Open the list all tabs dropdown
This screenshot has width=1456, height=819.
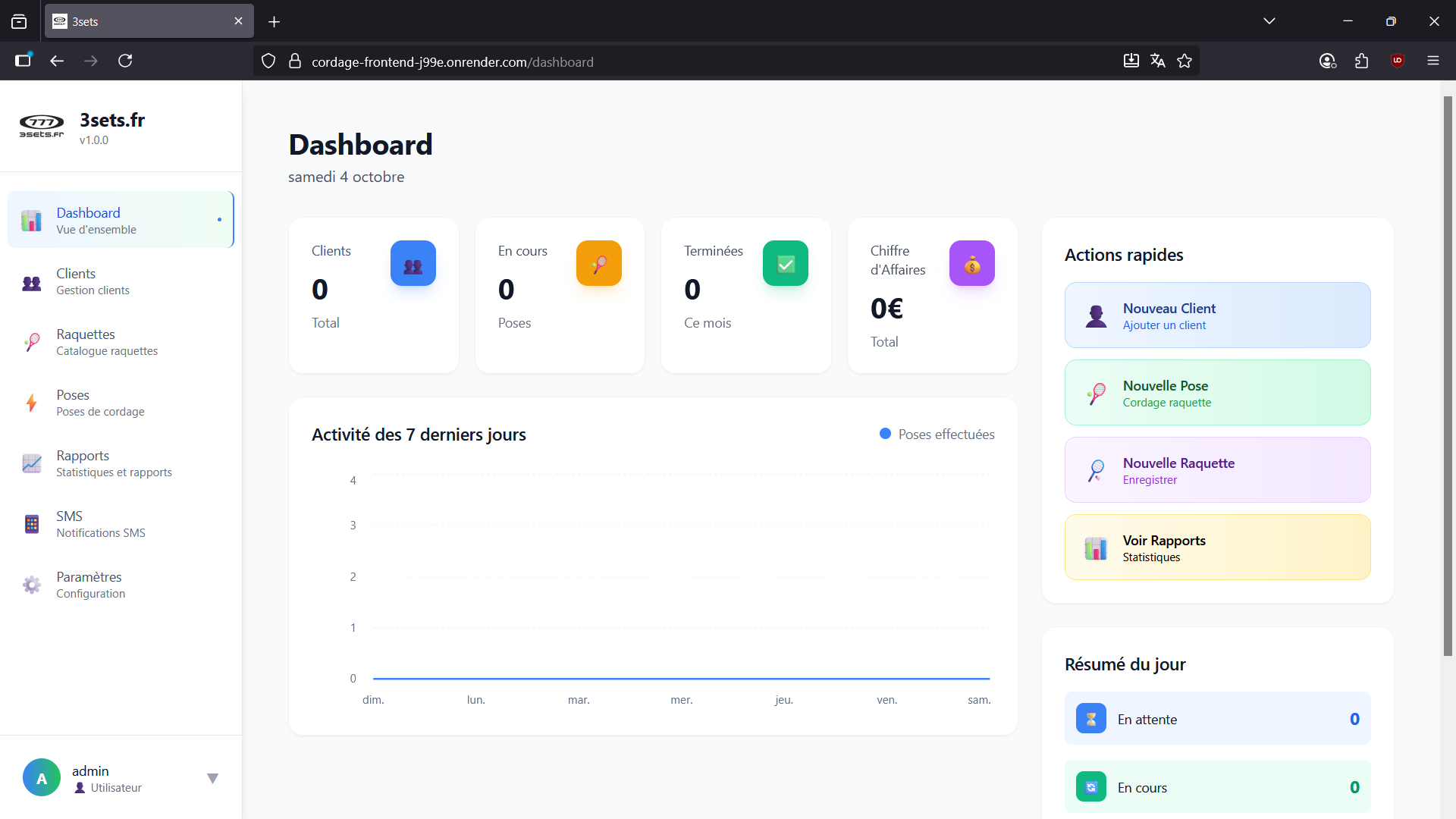tap(1269, 21)
